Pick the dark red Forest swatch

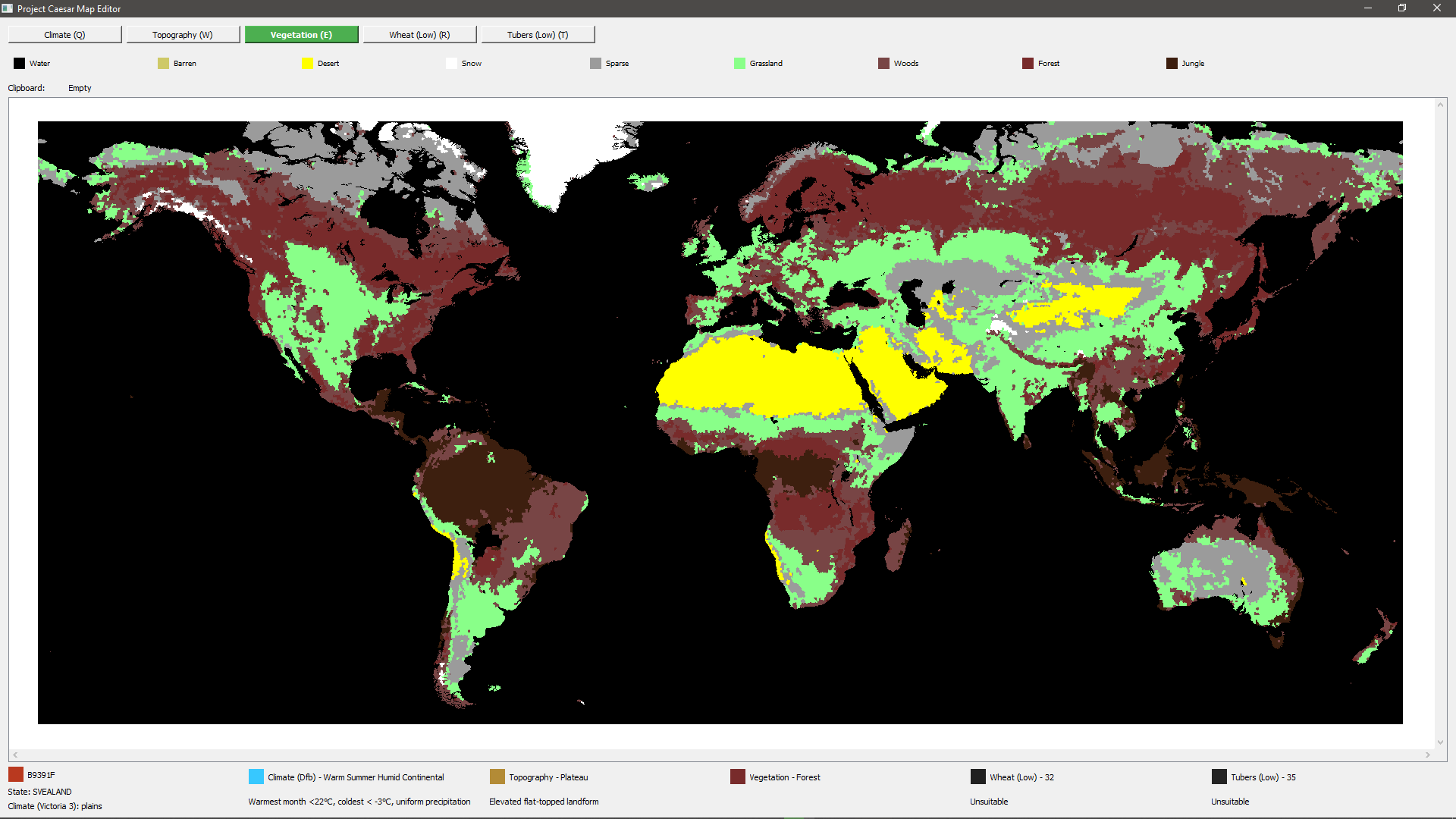tap(1028, 64)
